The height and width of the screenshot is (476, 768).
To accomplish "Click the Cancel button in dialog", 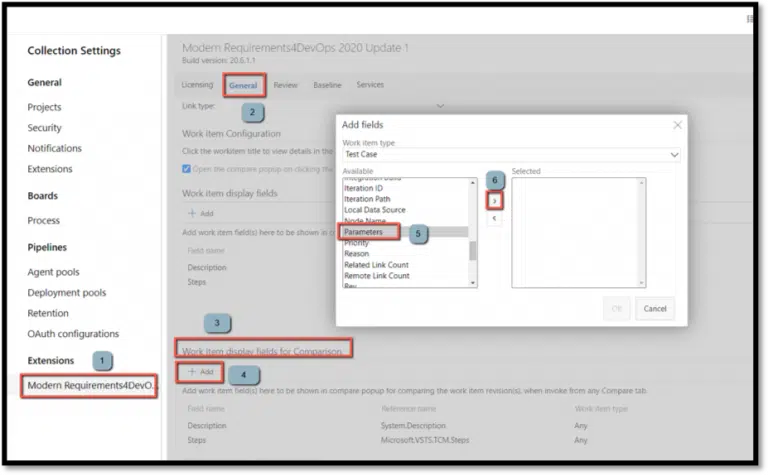I will [x=655, y=308].
